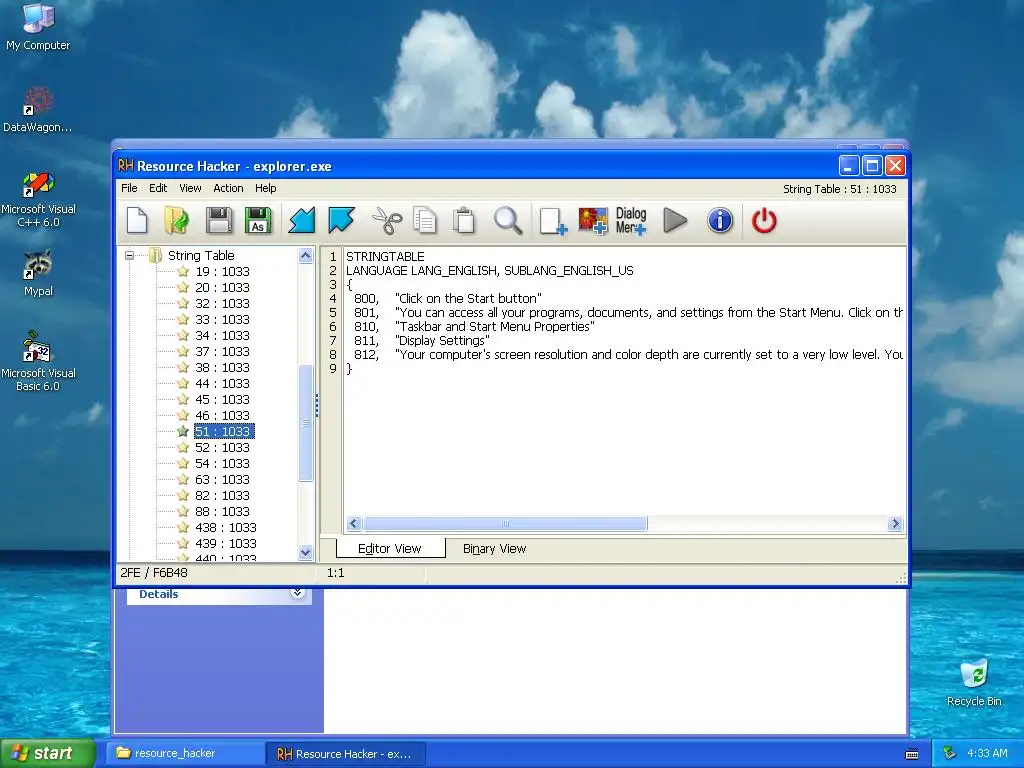Screen dimensions: 1024x768
Task: Click the tree scrollbar down arrow
Action: (306, 552)
